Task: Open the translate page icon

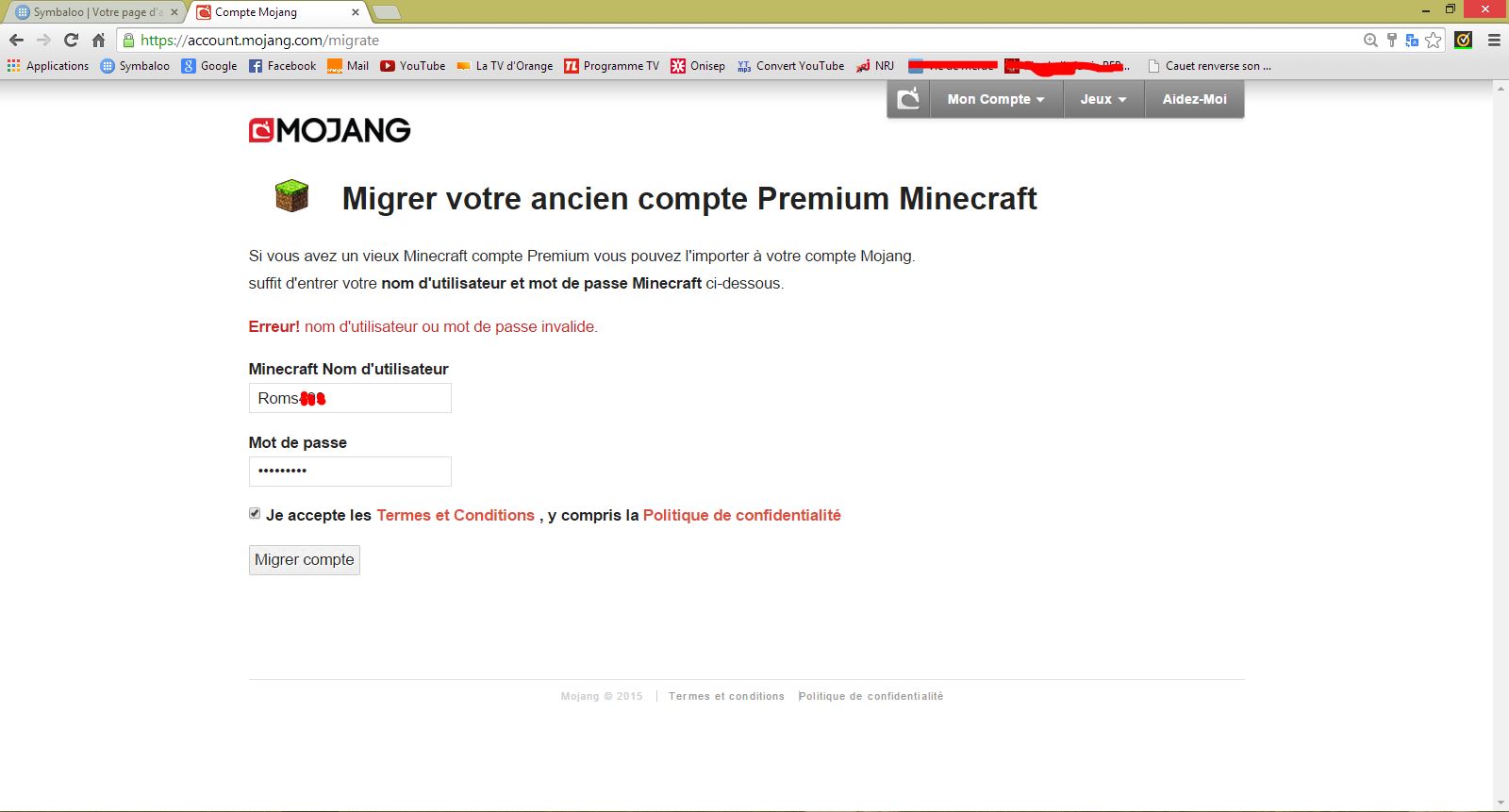Action: (x=1412, y=40)
